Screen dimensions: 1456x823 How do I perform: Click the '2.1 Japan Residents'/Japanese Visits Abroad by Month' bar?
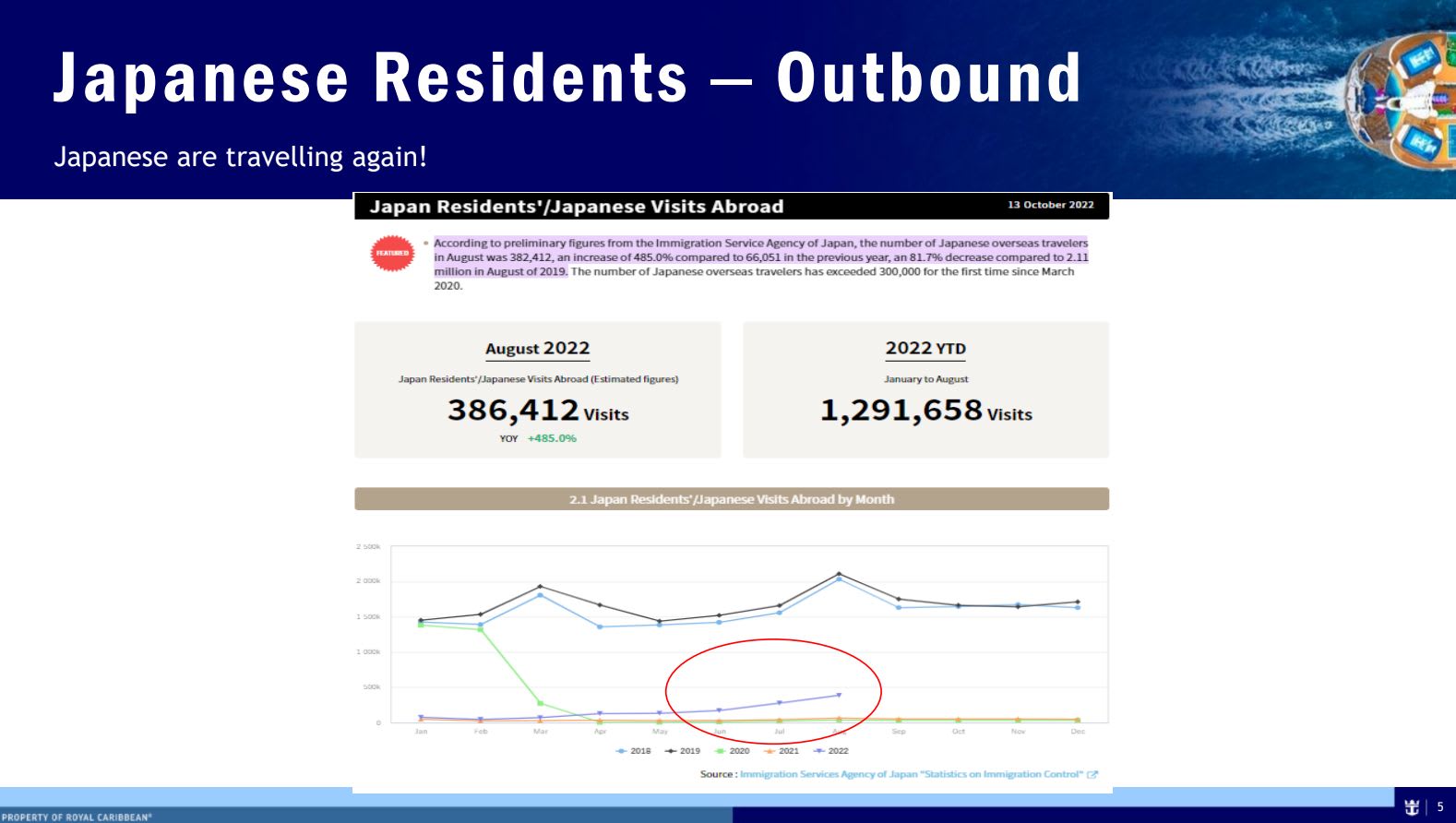[732, 499]
